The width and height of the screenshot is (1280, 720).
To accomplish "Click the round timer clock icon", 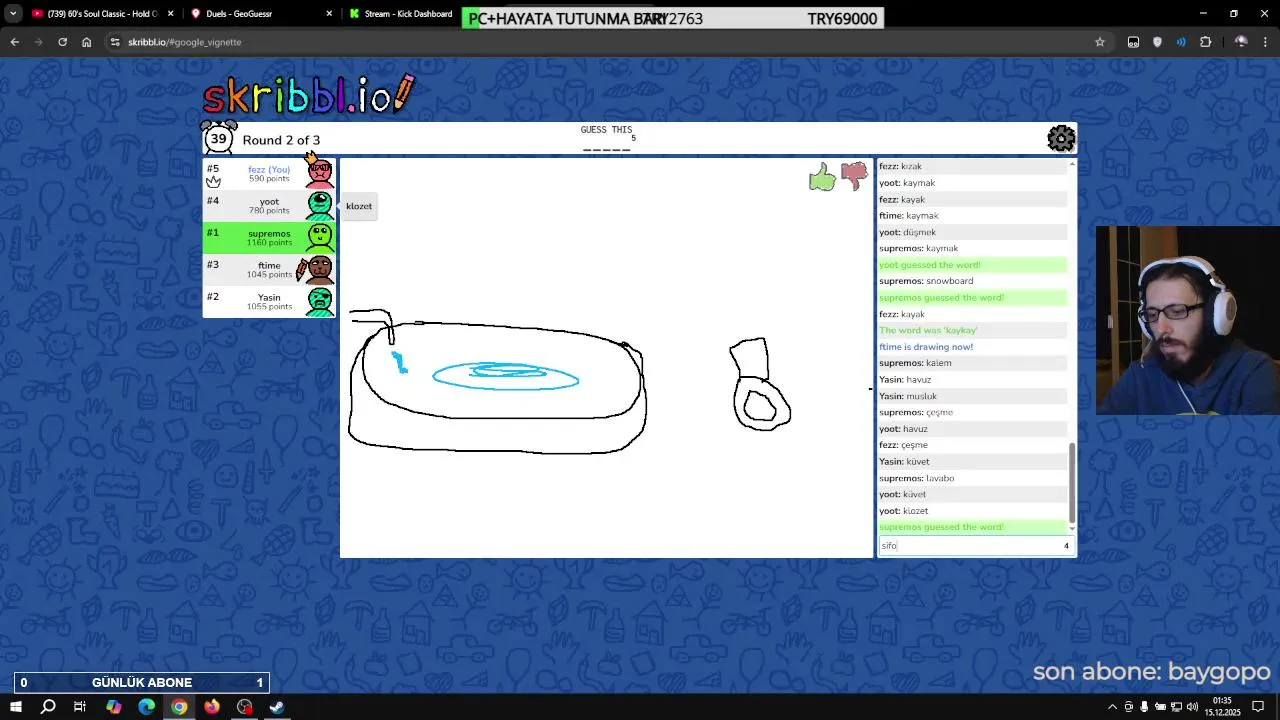I will tap(218, 138).
